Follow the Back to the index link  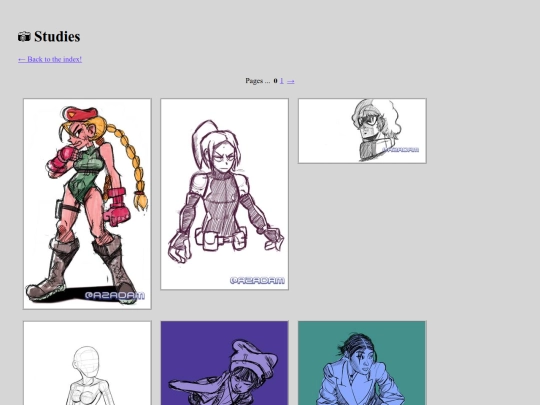[50, 59]
